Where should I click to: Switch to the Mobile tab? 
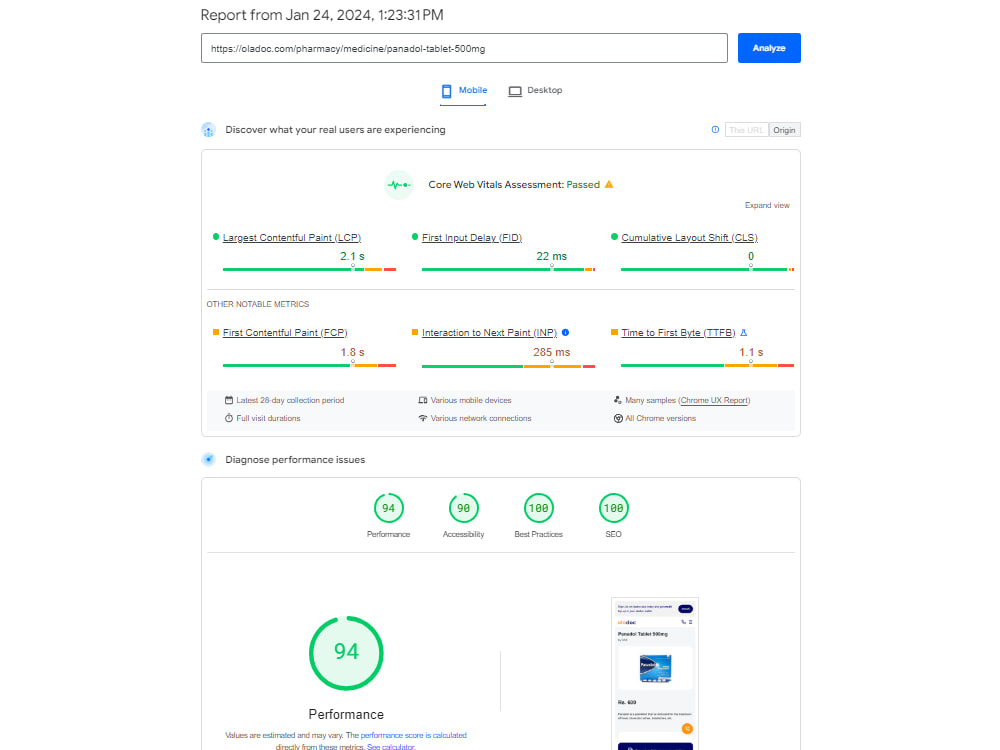pyautogui.click(x=464, y=91)
